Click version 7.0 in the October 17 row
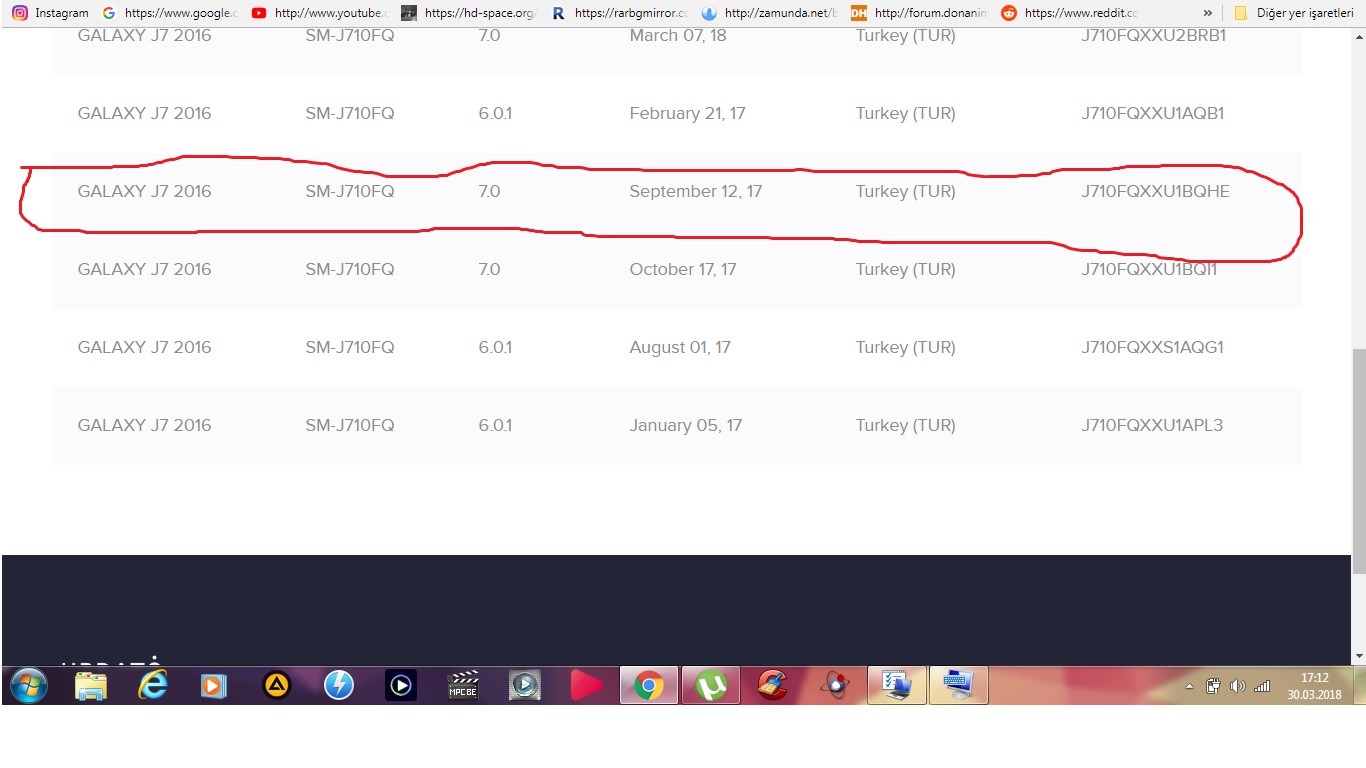 tap(489, 269)
